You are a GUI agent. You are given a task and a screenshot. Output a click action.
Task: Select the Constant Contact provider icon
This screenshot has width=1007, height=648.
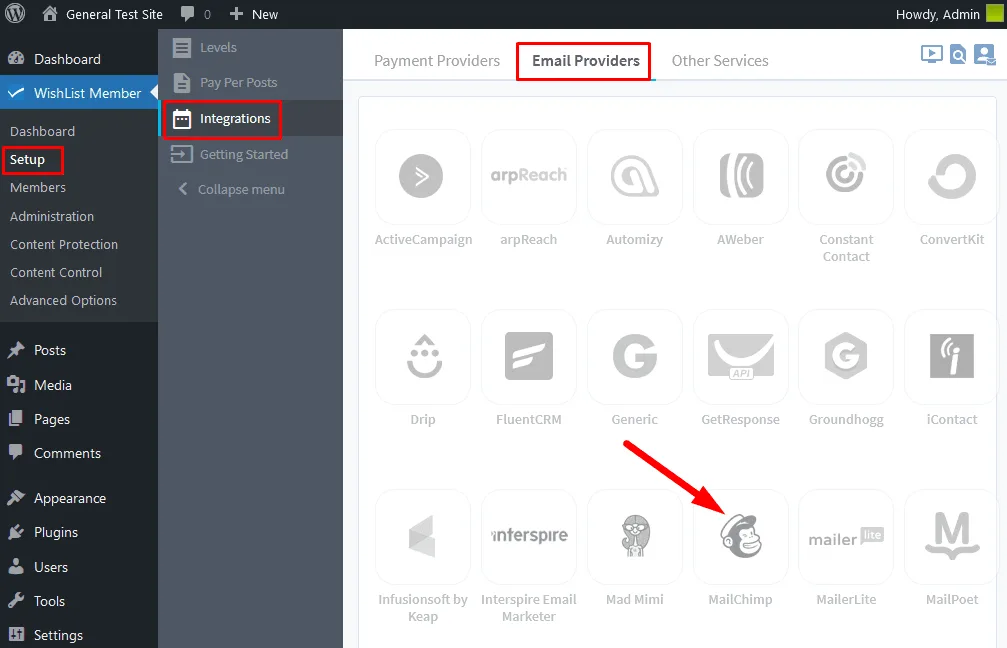point(846,172)
